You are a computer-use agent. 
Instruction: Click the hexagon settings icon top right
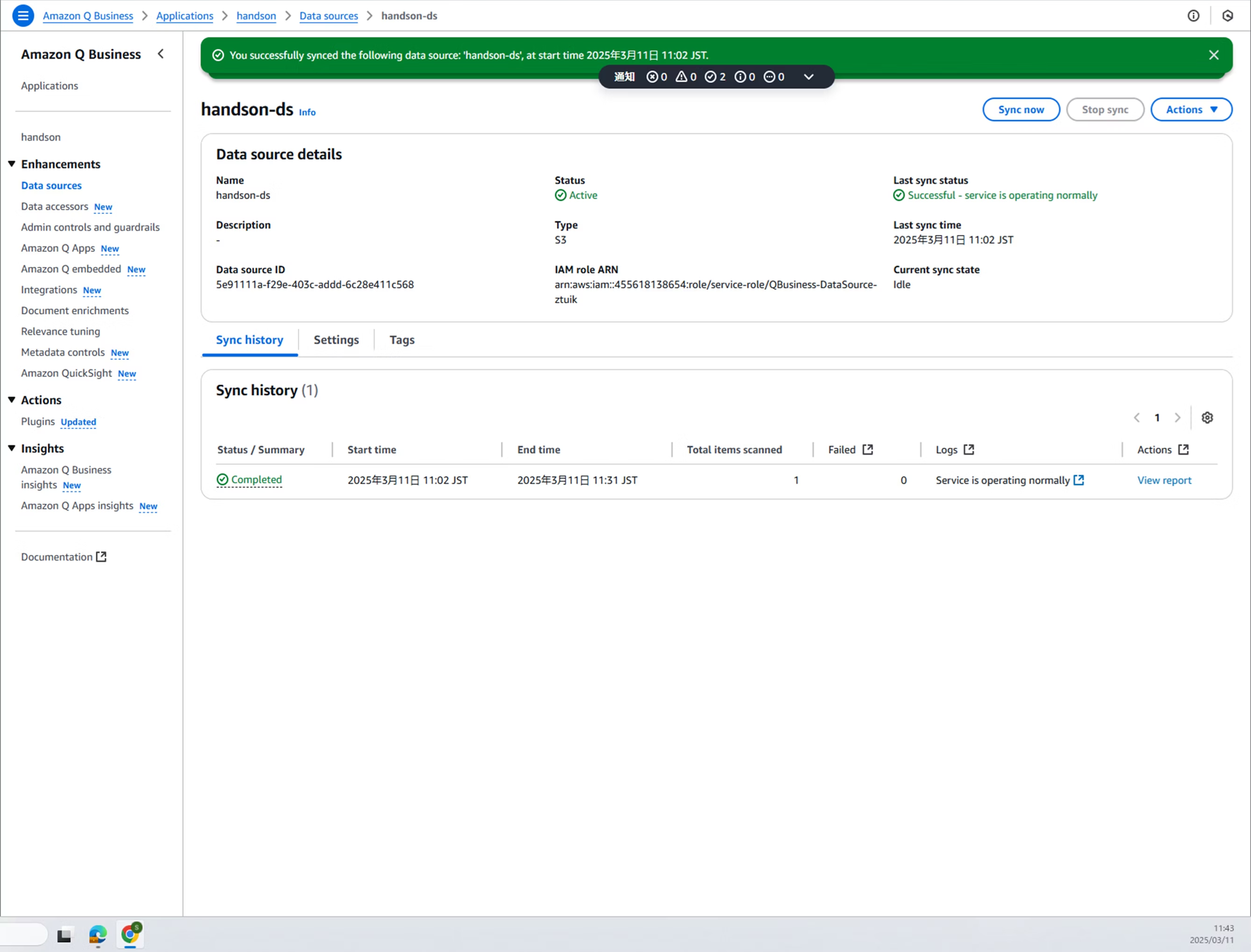1227,16
